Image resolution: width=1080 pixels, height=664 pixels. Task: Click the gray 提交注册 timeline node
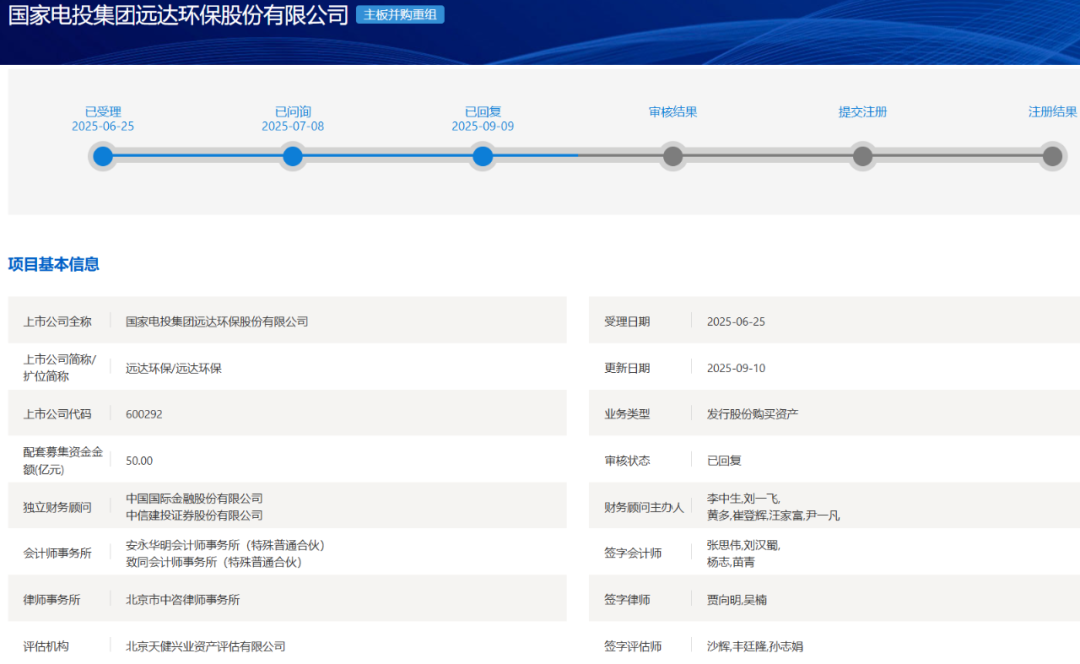[862, 156]
